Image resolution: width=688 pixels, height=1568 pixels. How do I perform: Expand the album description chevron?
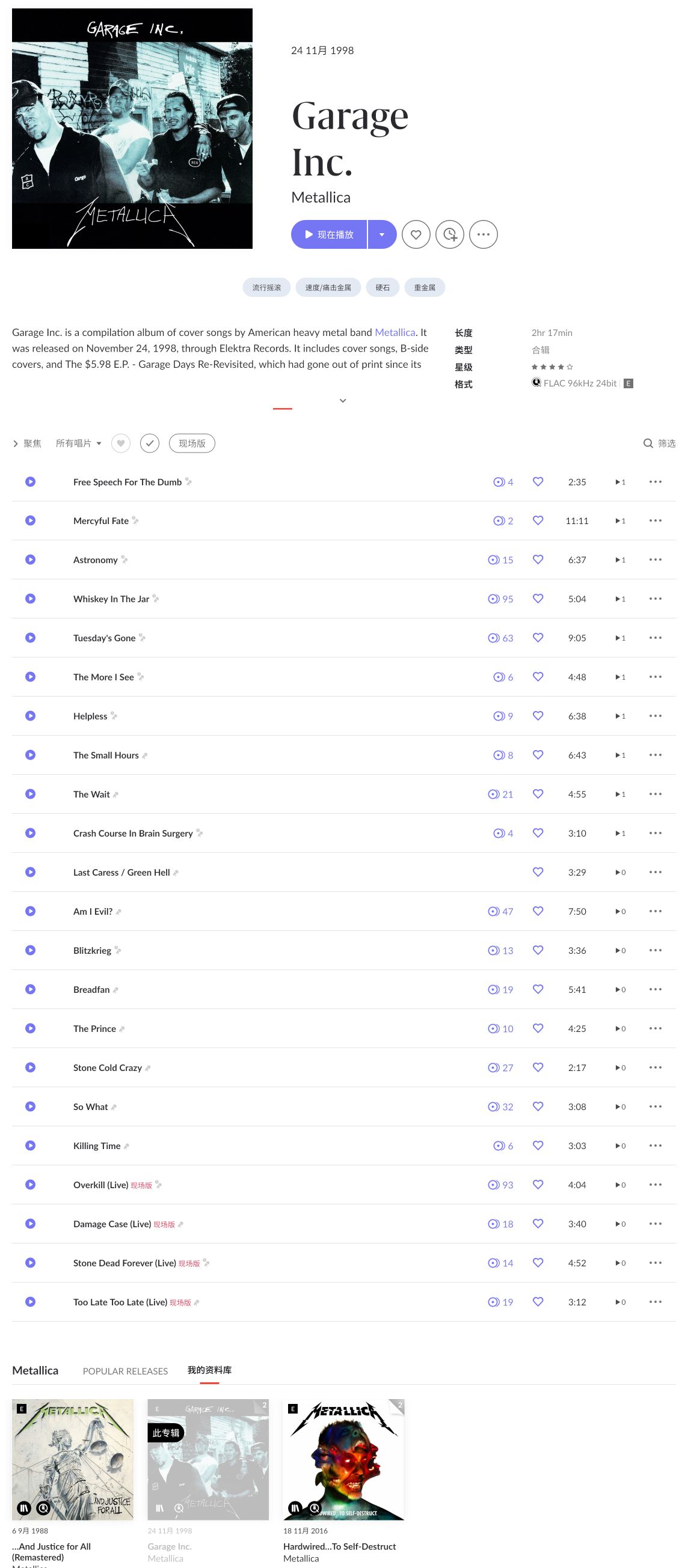tap(343, 400)
